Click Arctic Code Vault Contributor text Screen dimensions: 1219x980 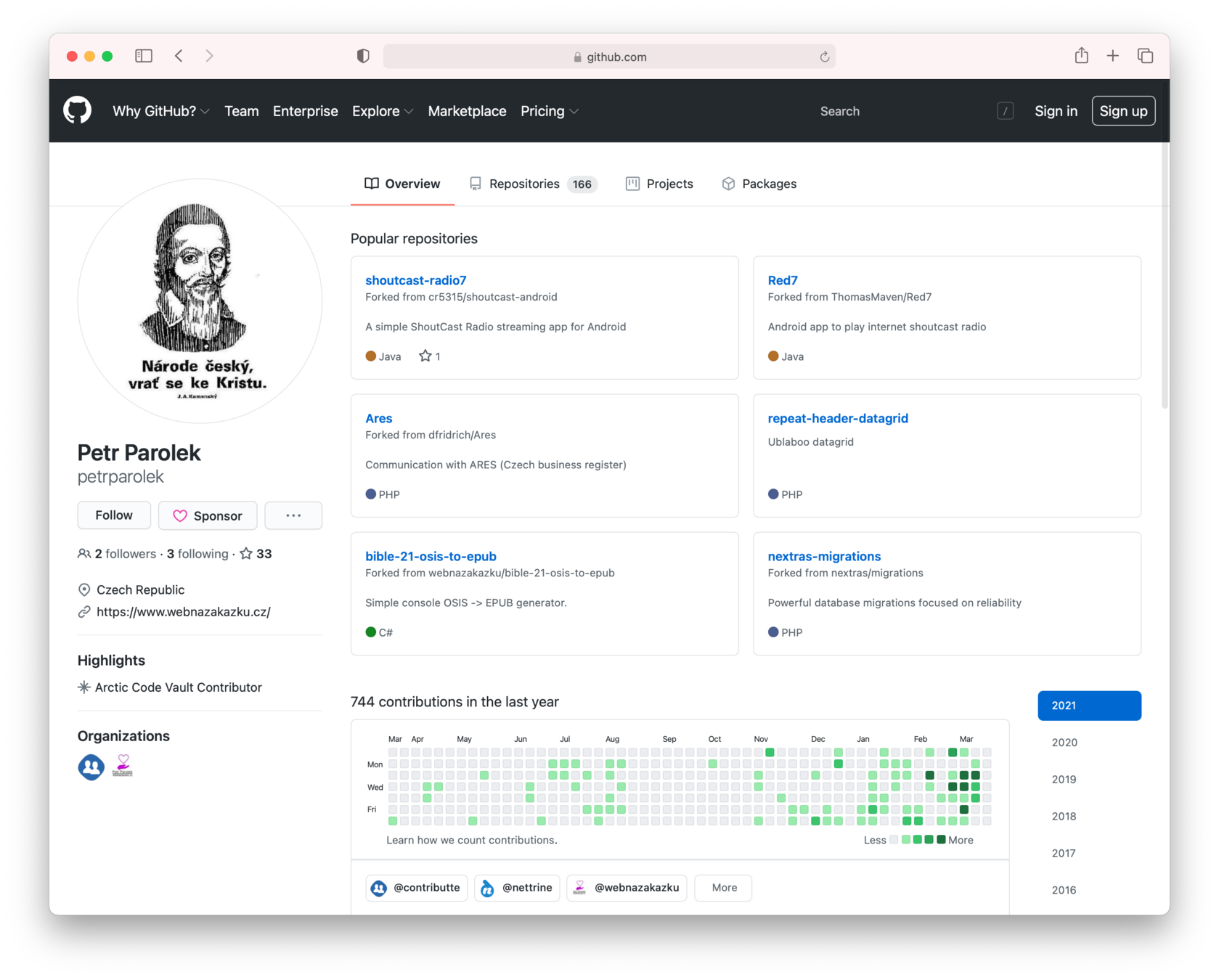[x=179, y=687]
